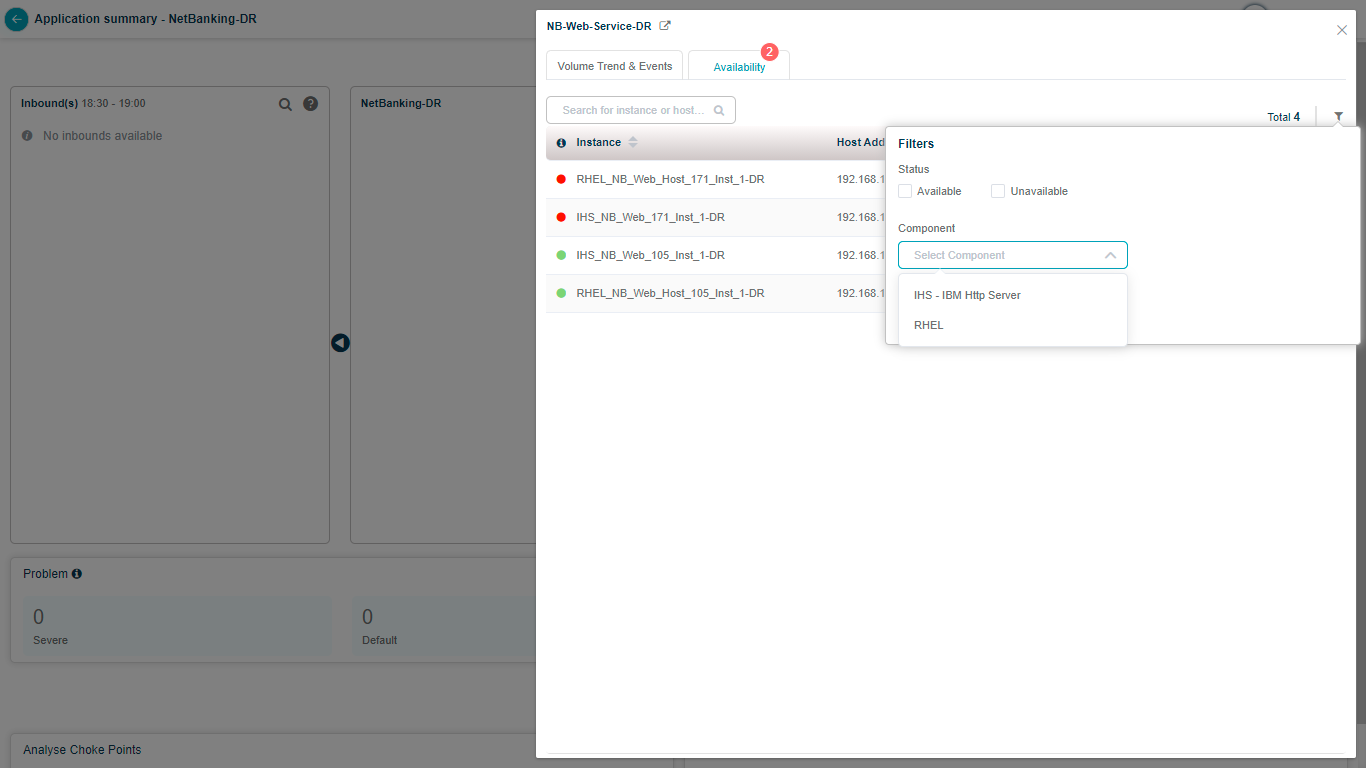
Task: Close the NB-Web-Service-DR dialog
Action: (x=1342, y=30)
